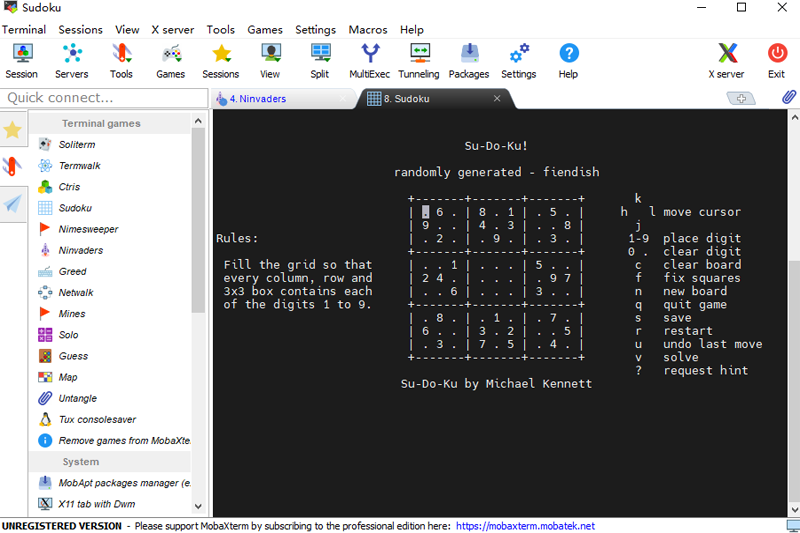Open the Servers toolbar icon
This screenshot has height=533, width=800.
(x=72, y=61)
